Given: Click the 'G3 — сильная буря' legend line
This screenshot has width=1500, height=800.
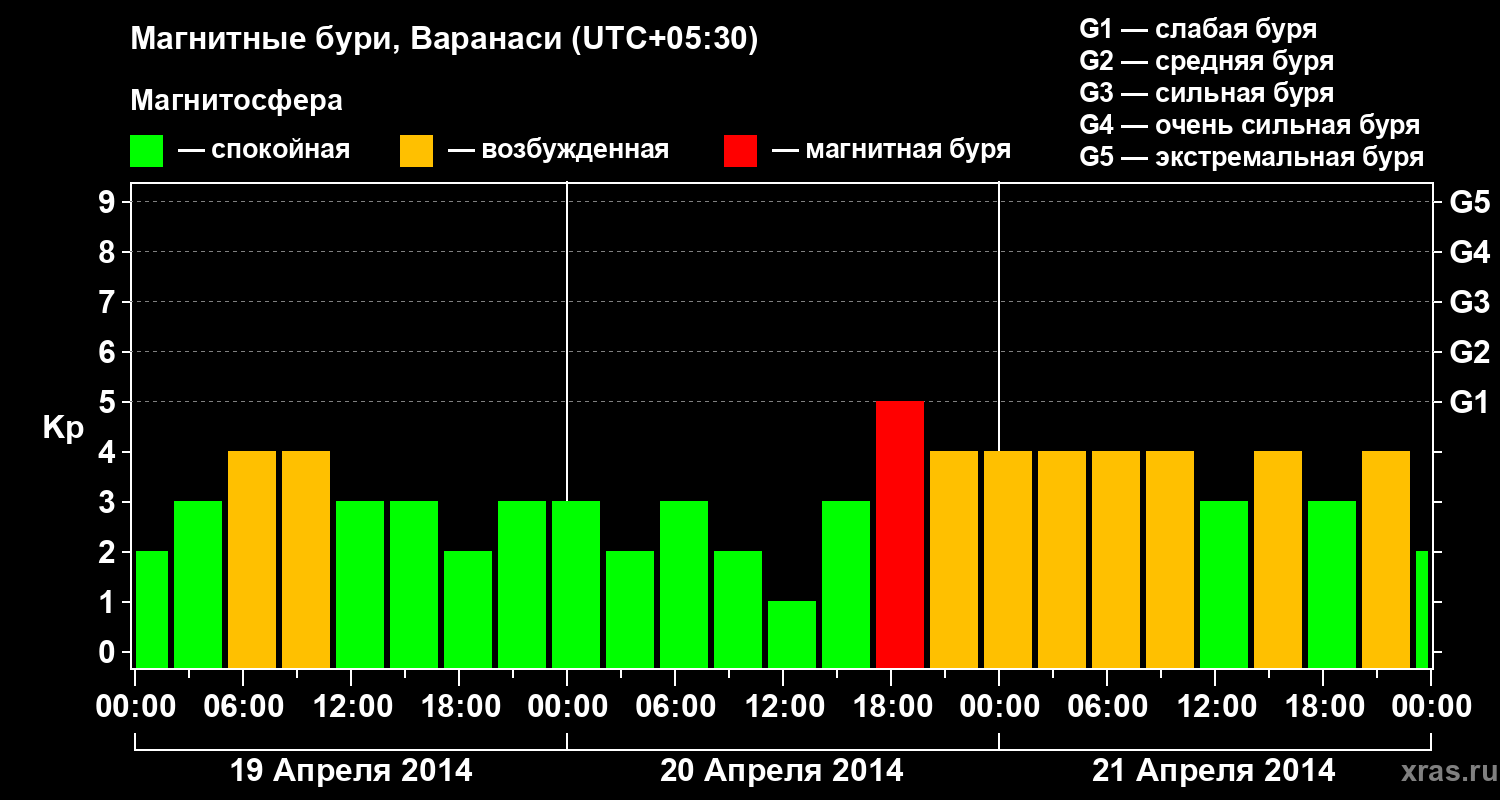Looking at the screenshot, I should pyautogui.click(x=1207, y=93).
